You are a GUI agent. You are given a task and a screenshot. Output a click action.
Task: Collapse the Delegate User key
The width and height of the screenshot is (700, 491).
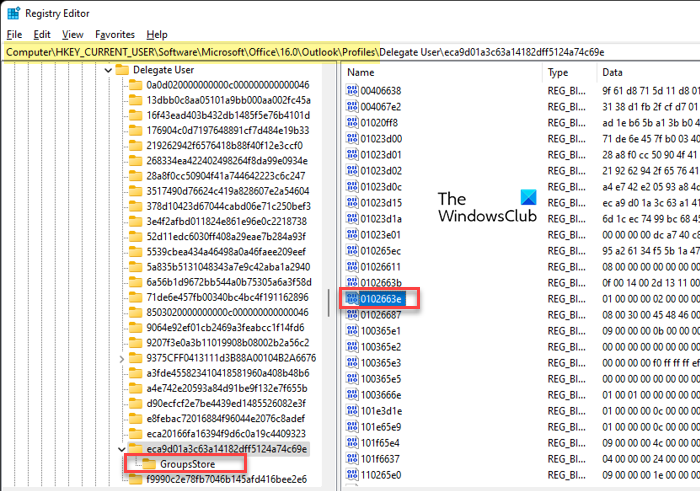click(x=108, y=70)
